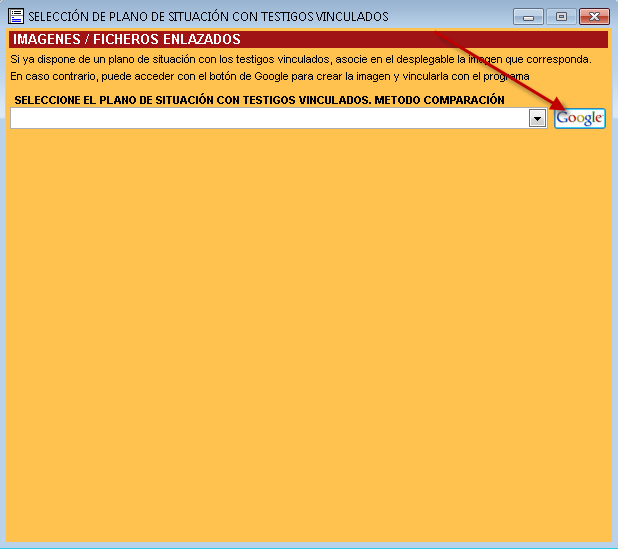Click the text starting 'Si ya dispone de un plano'
This screenshot has height=549, width=618.
click(x=301, y=60)
